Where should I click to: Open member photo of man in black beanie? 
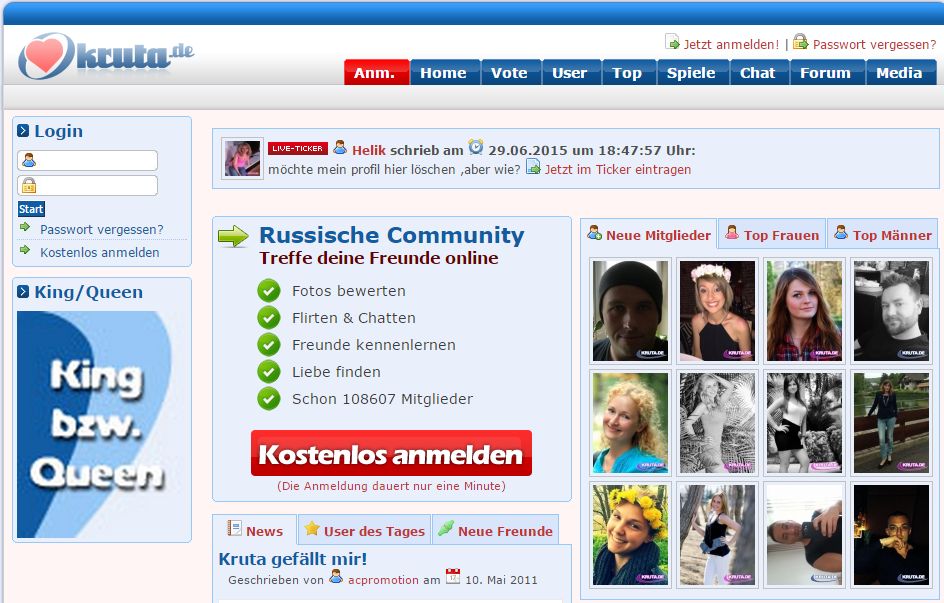pyautogui.click(x=630, y=311)
